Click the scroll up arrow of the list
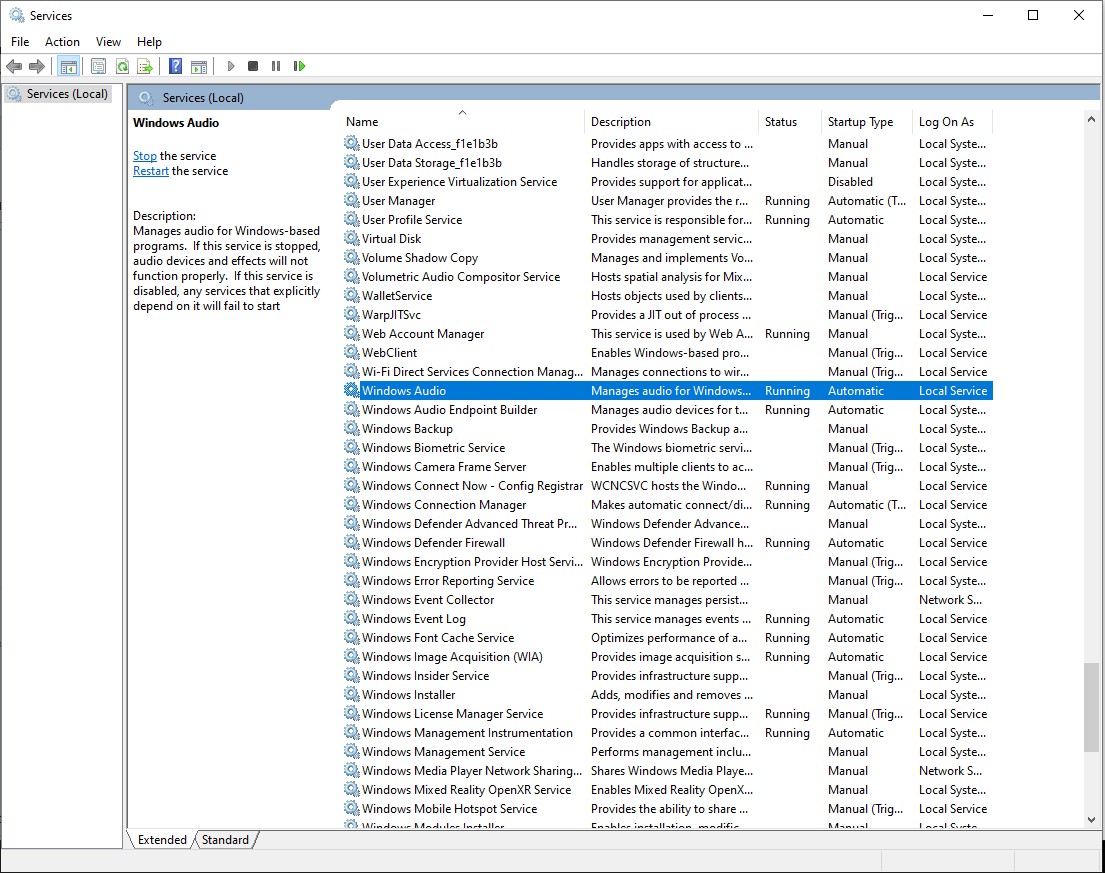Screen dimensions: 1105x873 click(x=1091, y=120)
